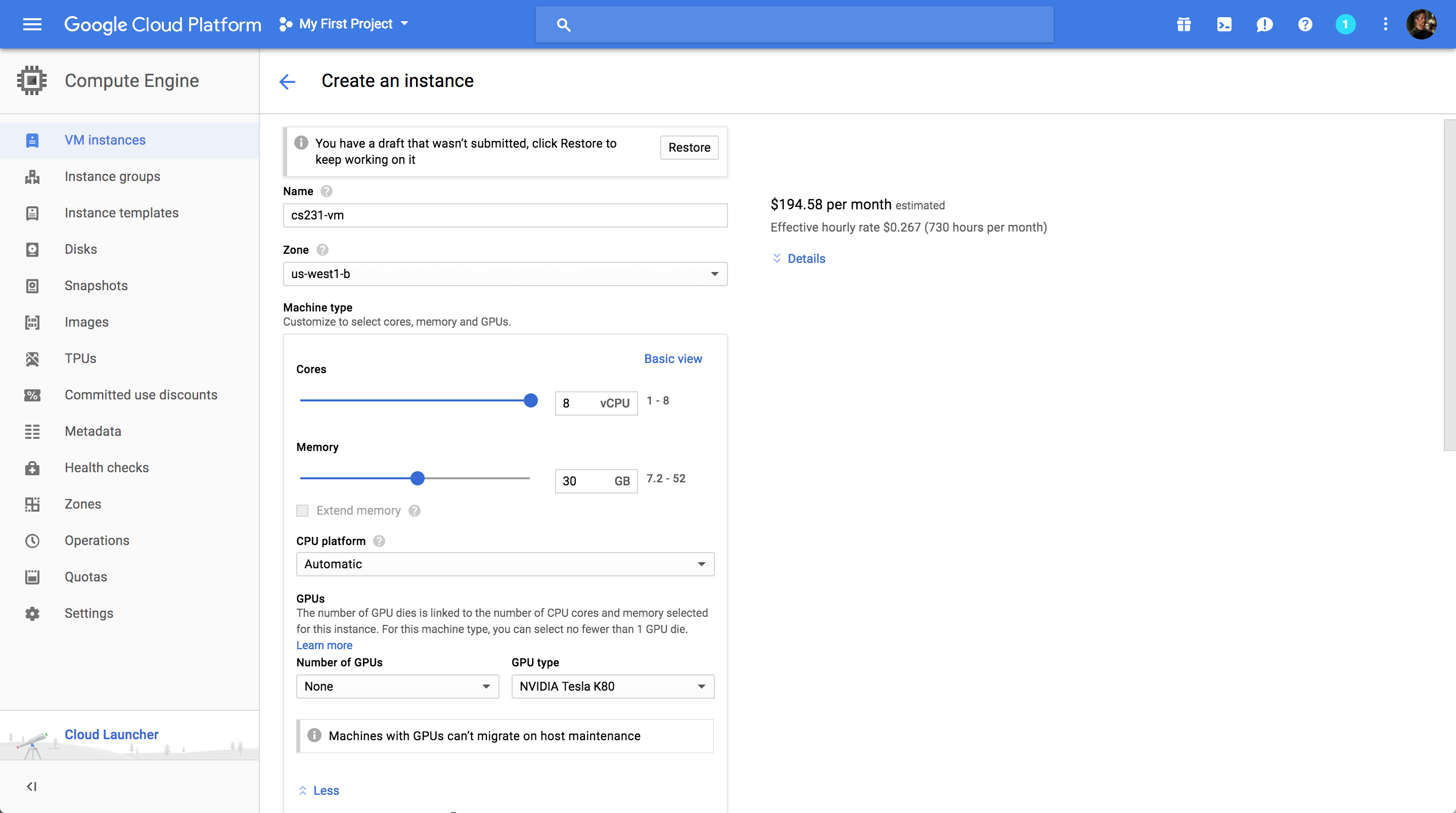Click the Zones sidebar icon

[32, 504]
